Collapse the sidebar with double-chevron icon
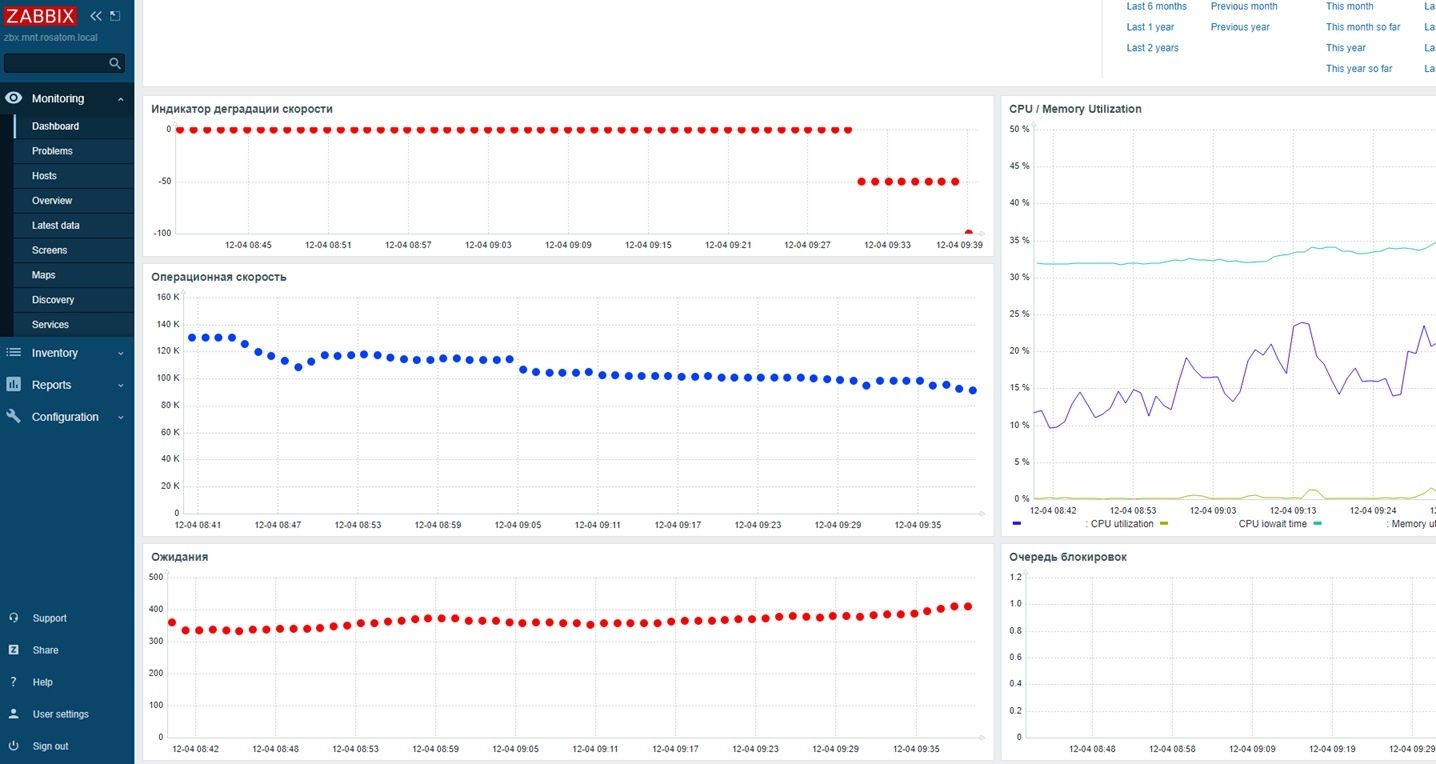Screen dimensions: 1436x764 pos(96,16)
